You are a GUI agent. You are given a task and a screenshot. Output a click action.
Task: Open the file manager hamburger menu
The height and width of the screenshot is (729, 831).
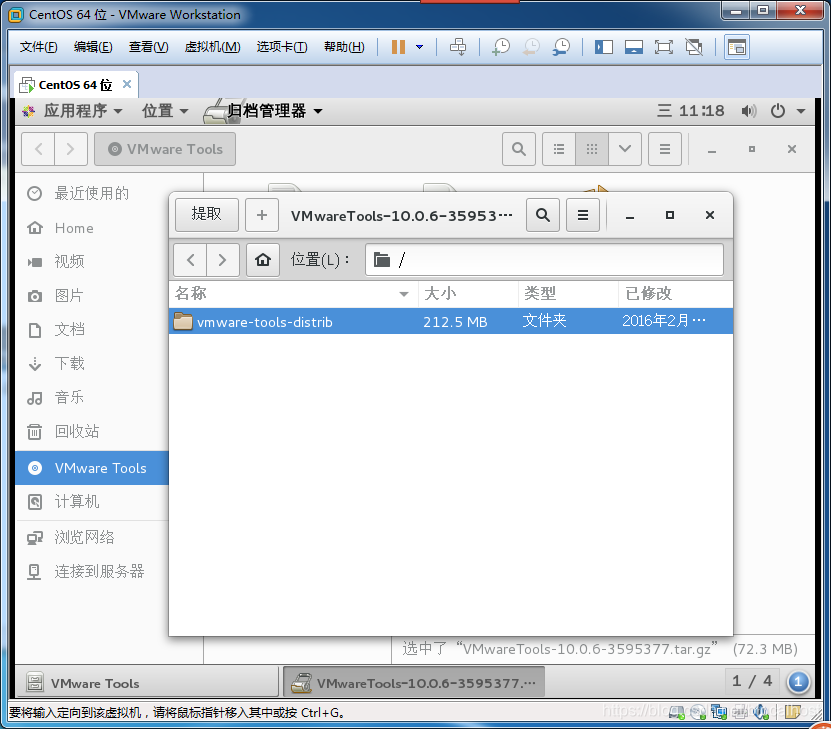pyautogui.click(x=665, y=149)
